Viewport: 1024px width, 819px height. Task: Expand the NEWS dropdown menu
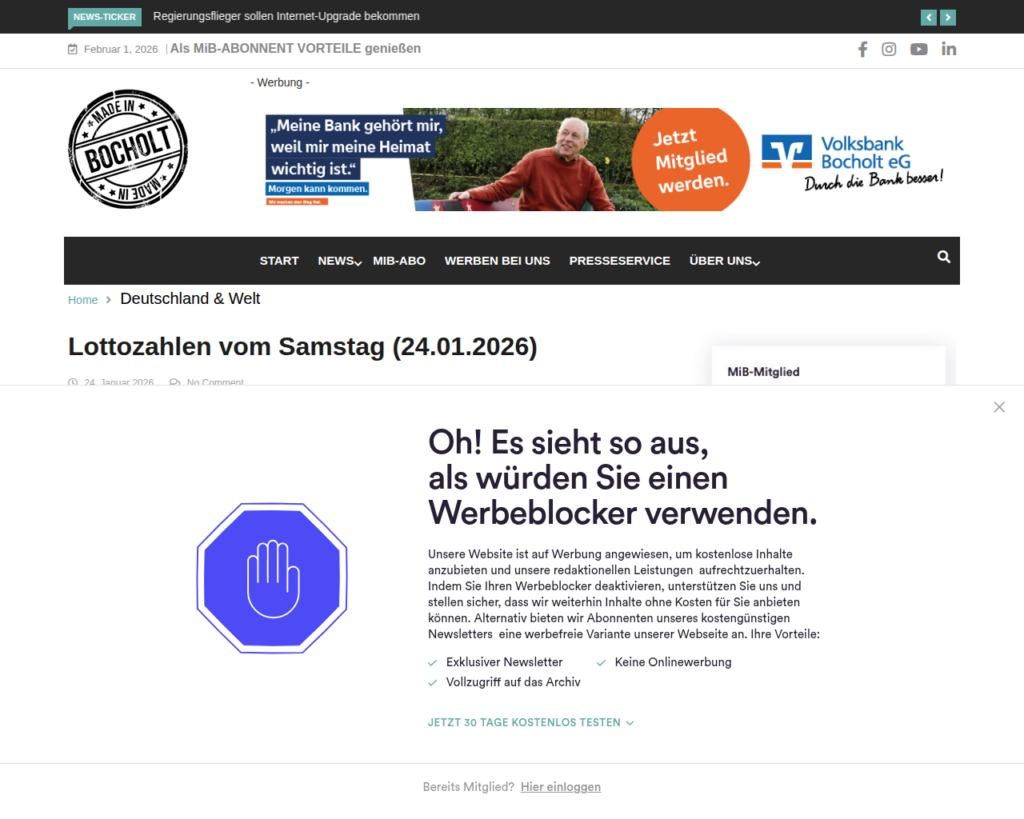point(340,261)
